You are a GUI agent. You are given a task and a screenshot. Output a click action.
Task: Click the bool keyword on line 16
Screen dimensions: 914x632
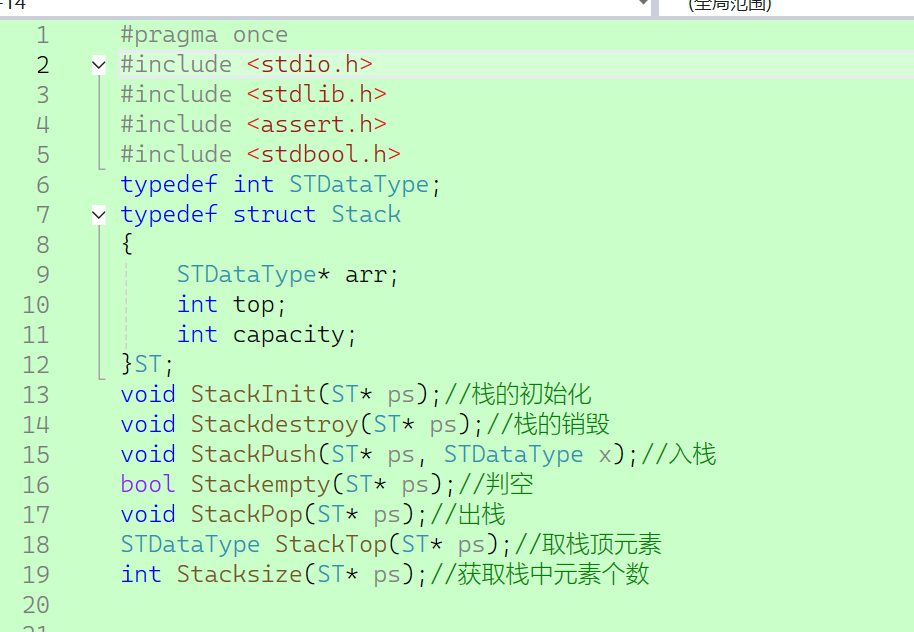pyautogui.click(x=148, y=484)
